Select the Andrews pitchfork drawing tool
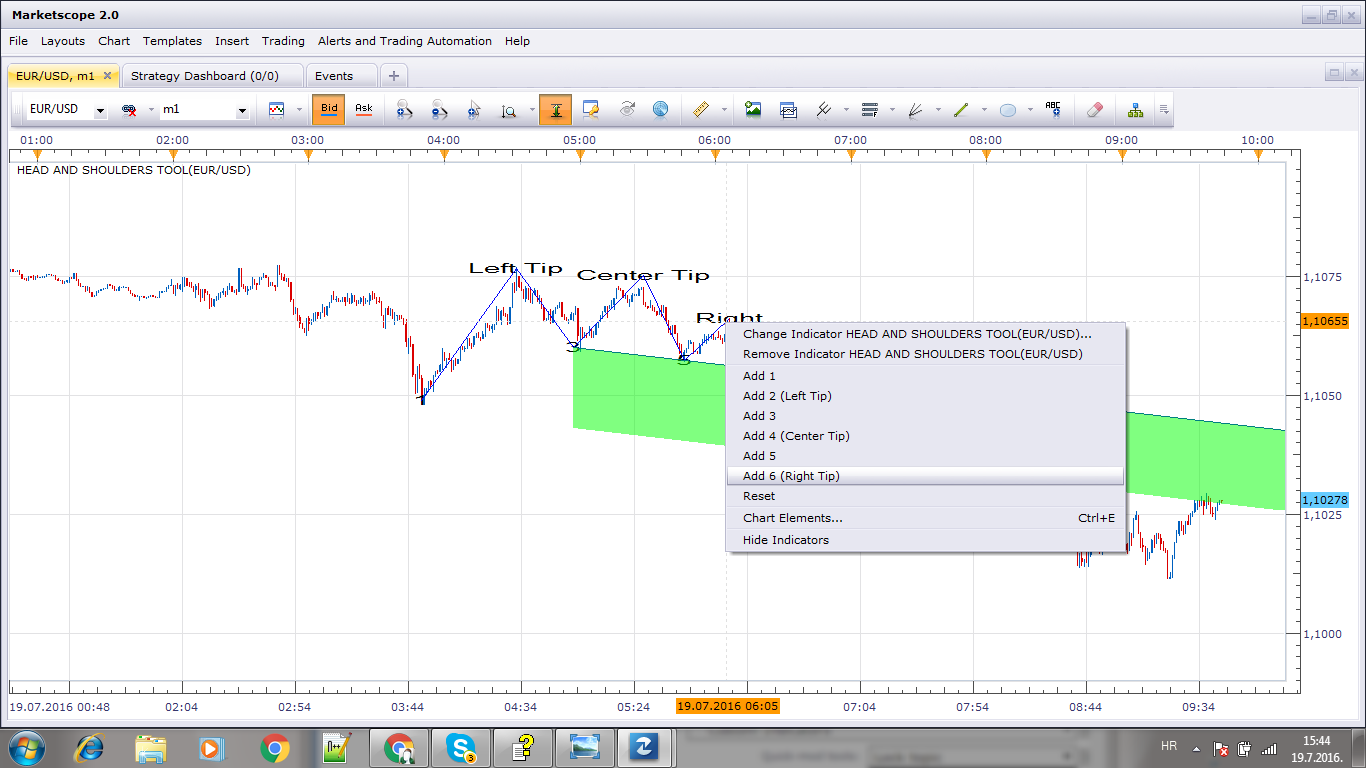 click(x=824, y=109)
